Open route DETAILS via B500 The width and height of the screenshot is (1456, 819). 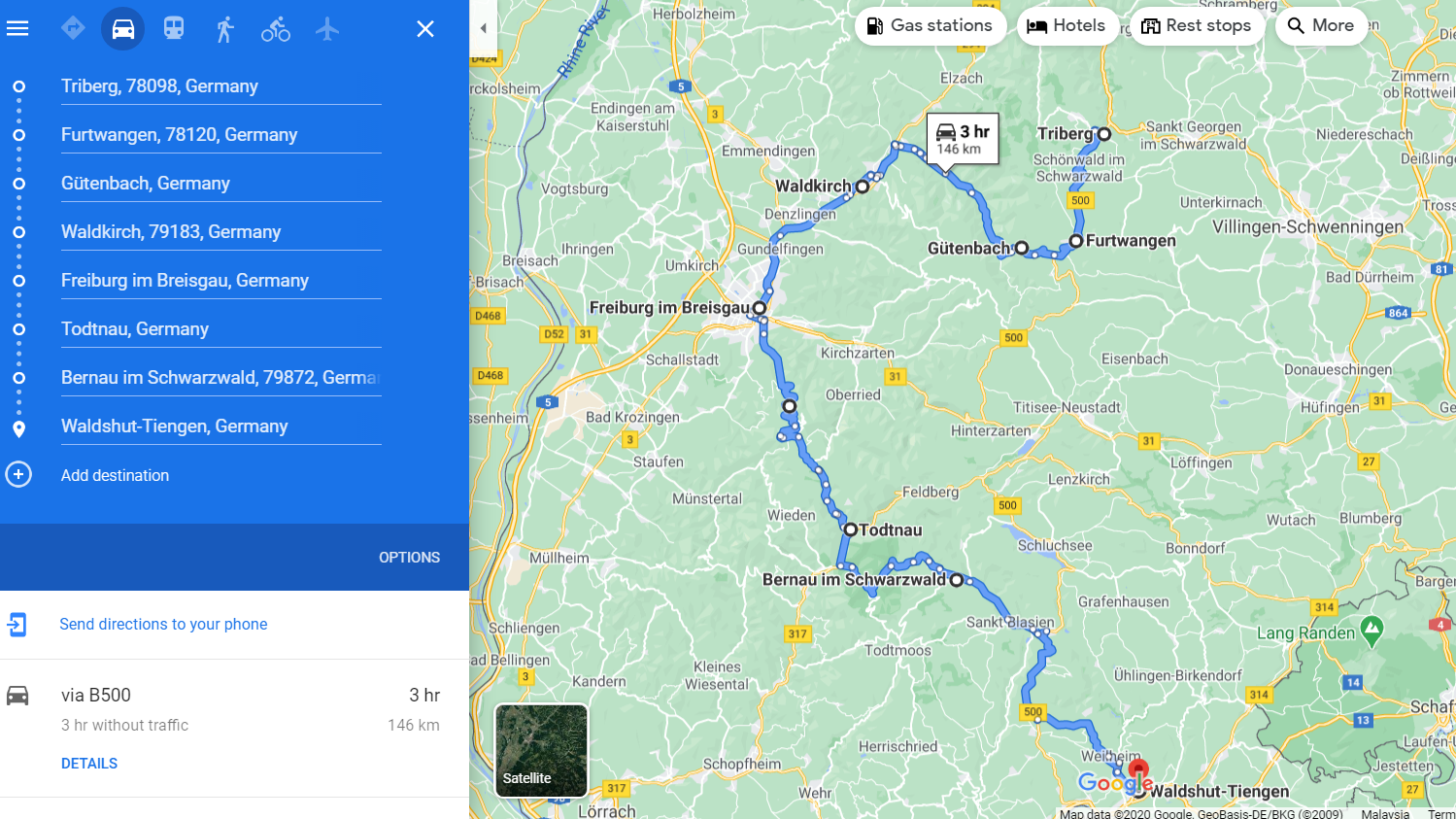pyautogui.click(x=89, y=764)
